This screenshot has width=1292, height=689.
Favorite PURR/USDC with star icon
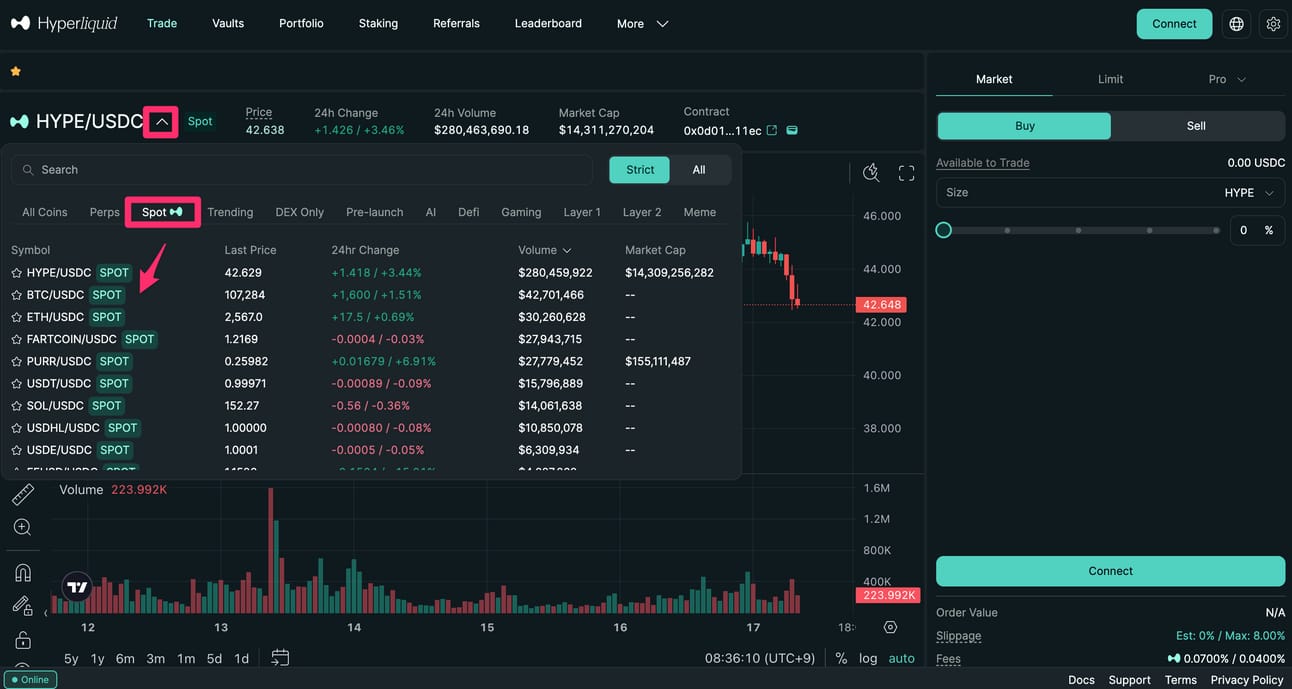click(16, 361)
